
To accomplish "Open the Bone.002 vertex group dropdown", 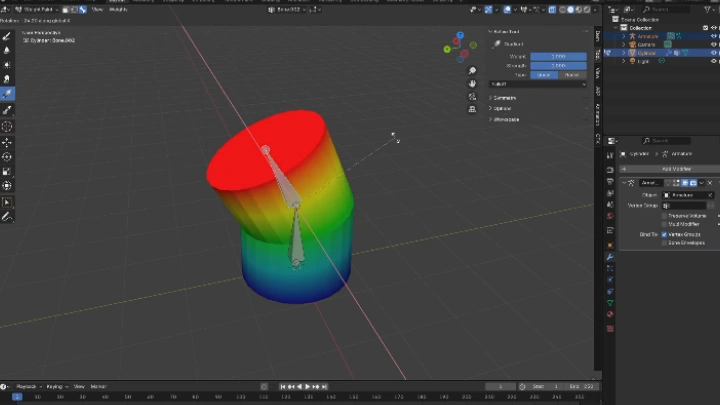I will [288, 10].
